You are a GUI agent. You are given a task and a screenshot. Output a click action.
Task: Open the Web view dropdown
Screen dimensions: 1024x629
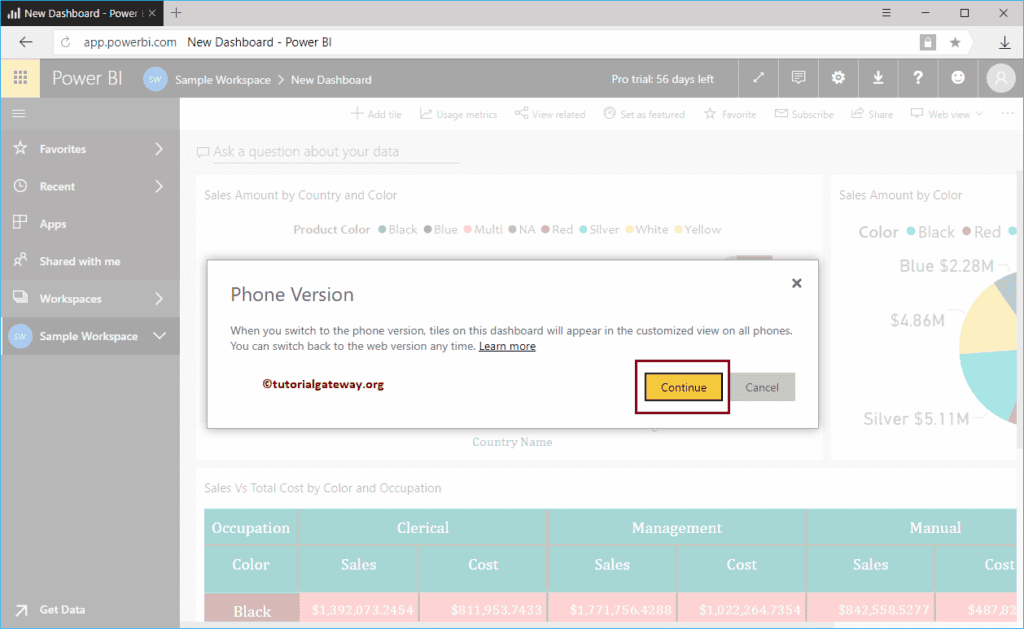[946, 114]
